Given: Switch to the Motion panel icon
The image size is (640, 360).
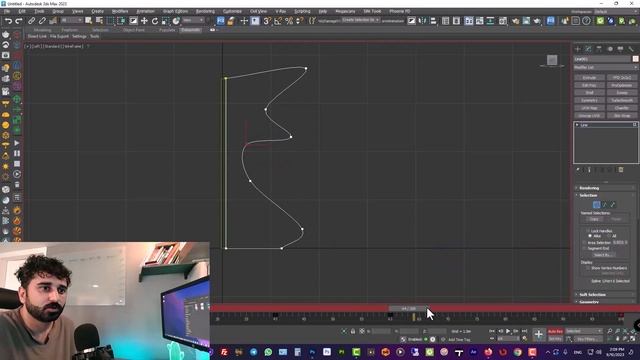Looking at the screenshot, I should 610,49.
